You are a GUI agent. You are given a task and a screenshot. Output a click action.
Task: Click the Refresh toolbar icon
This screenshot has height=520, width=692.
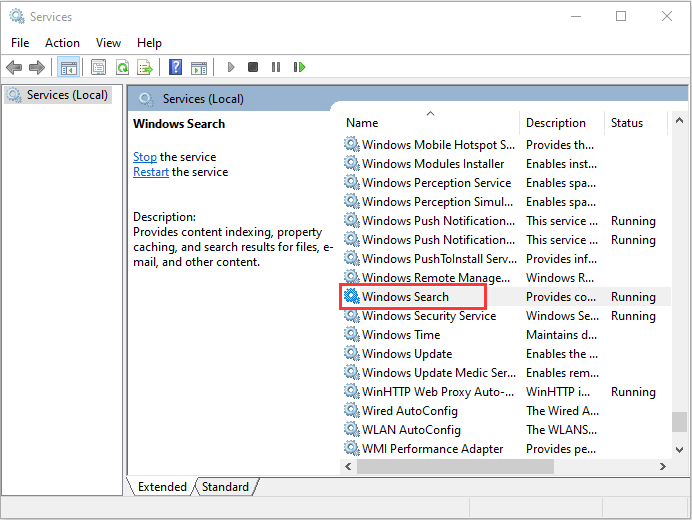point(122,68)
